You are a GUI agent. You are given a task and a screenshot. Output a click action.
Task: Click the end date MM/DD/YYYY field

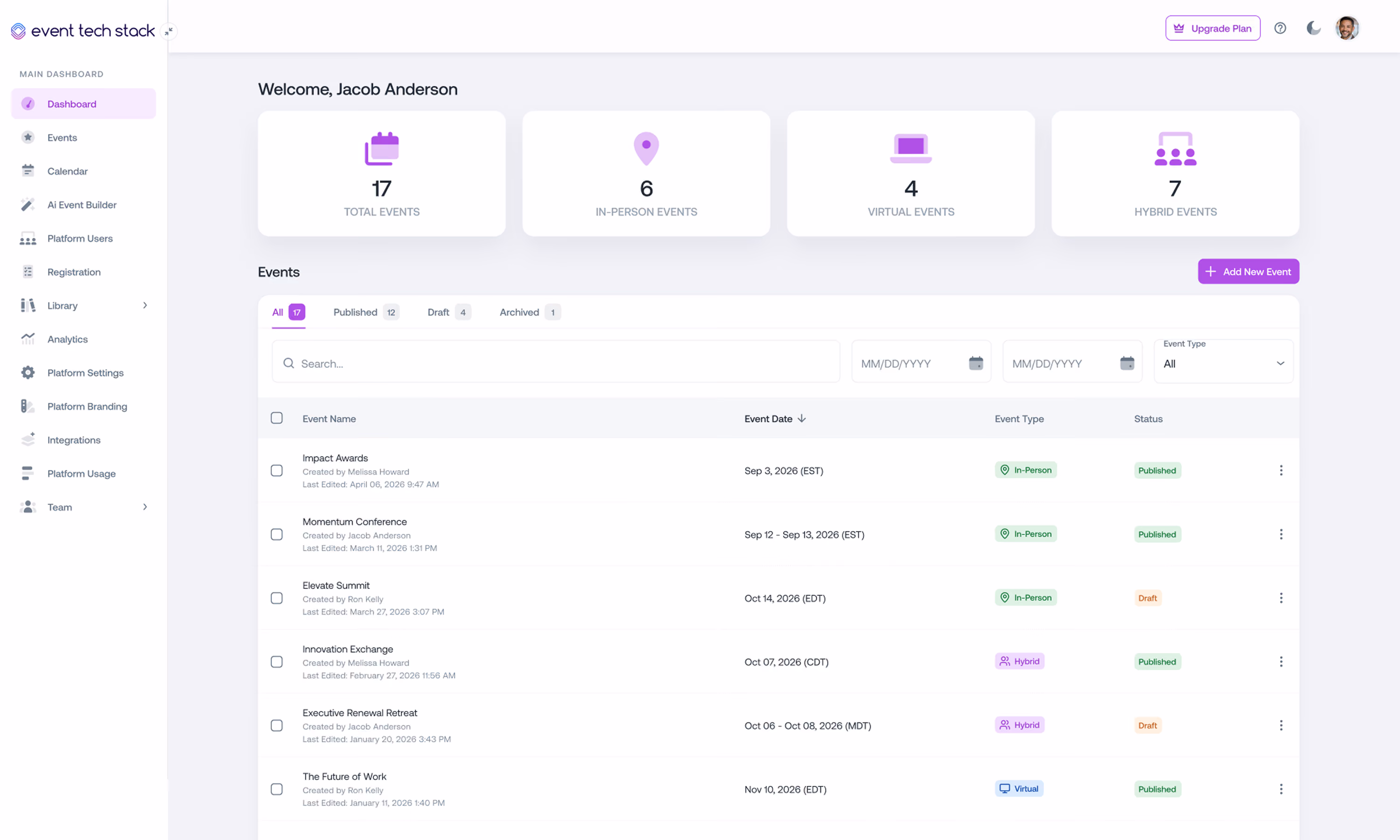pos(1072,362)
